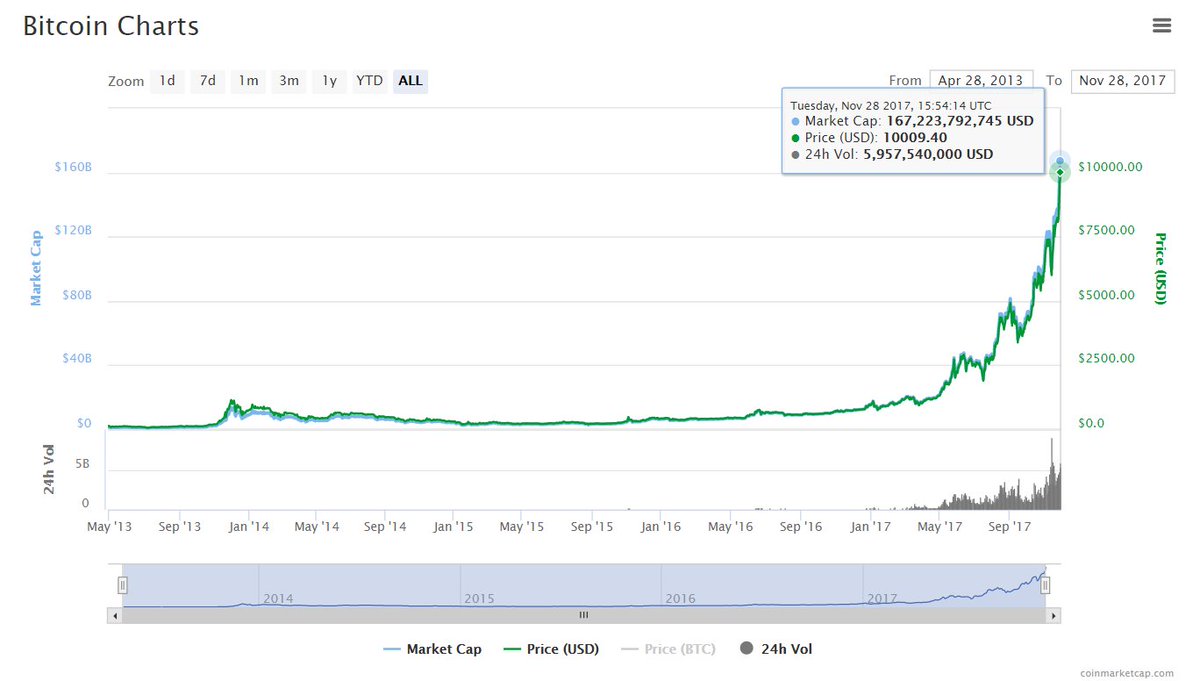Viewport: 1200px width, 681px height.
Task: Click the navigator left range handle
Action: point(122,586)
